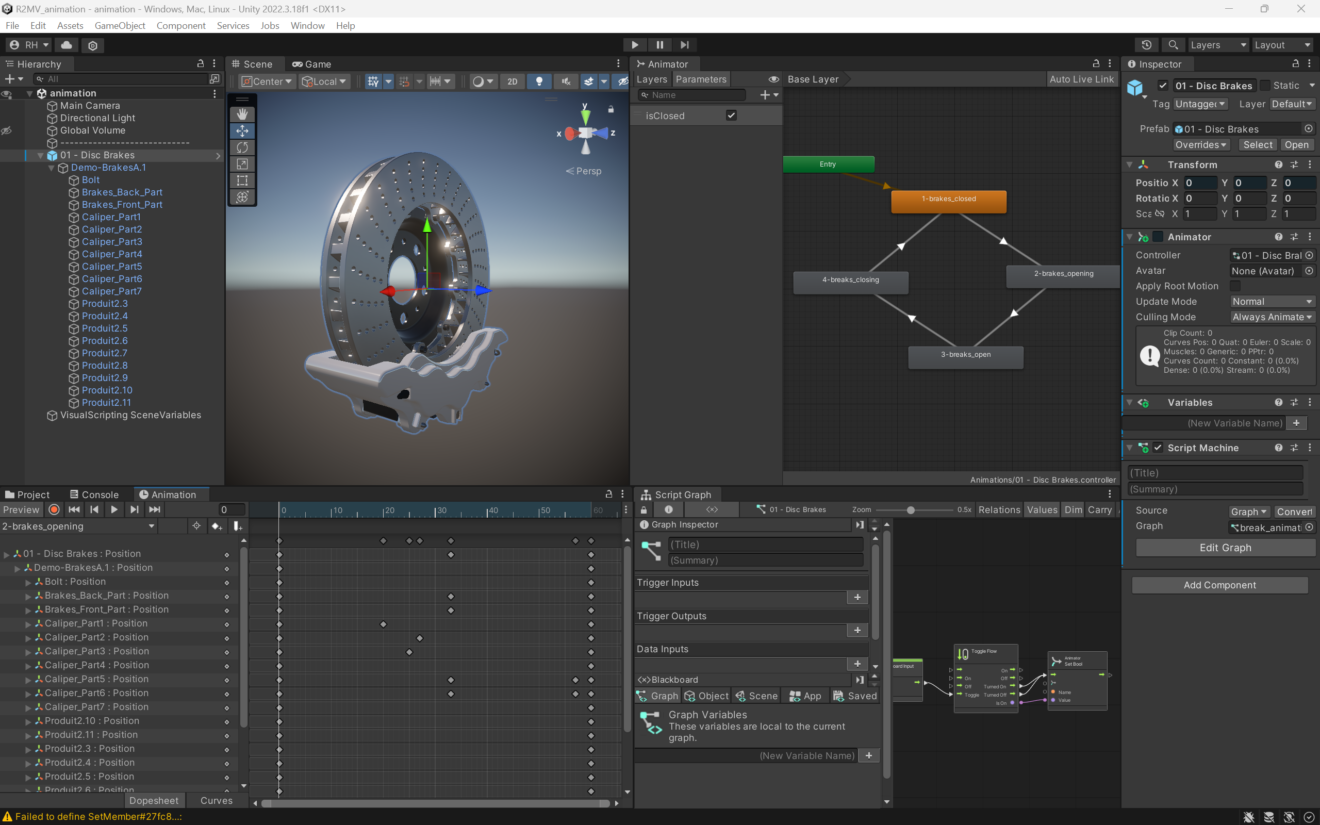1320x825 pixels.
Task: Toggle 2D view mode in Scene
Action: [512, 81]
